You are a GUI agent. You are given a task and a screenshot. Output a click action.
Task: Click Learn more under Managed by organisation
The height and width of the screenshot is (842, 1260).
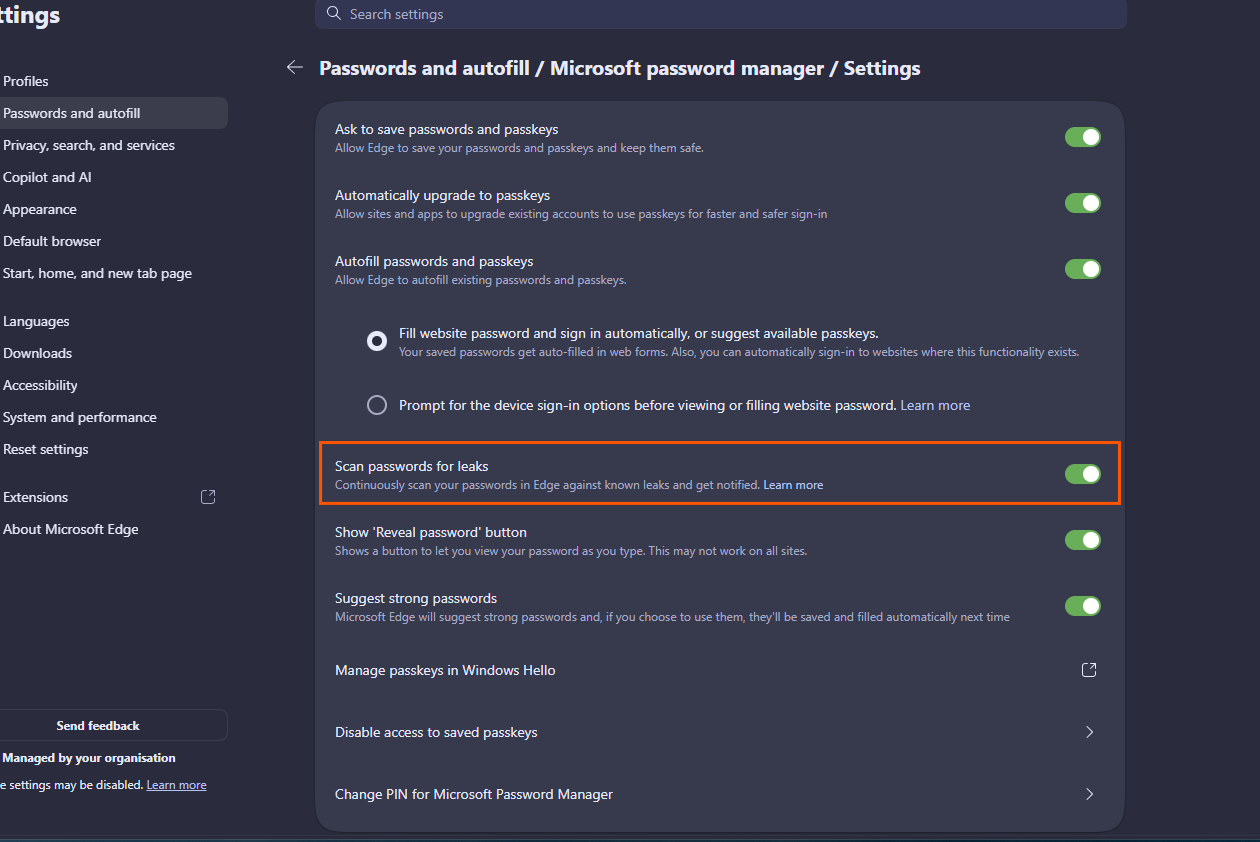pyautogui.click(x=176, y=785)
